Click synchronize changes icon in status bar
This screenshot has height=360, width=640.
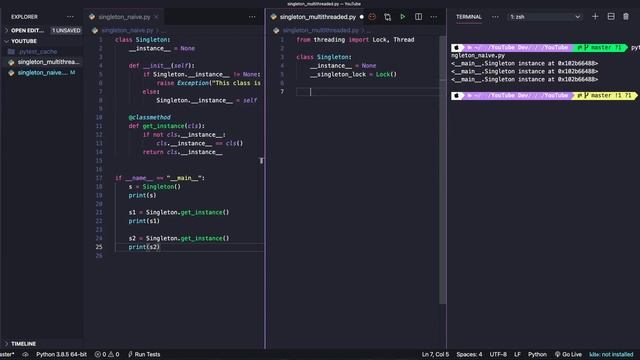click(x=25, y=354)
